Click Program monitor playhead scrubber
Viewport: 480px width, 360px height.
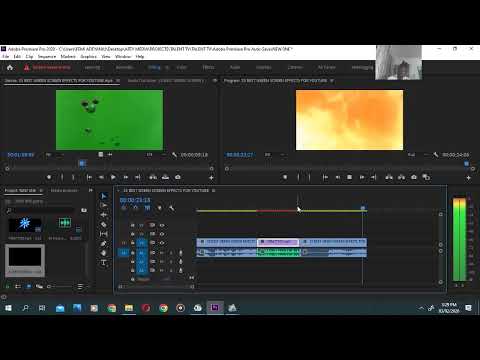[467, 164]
